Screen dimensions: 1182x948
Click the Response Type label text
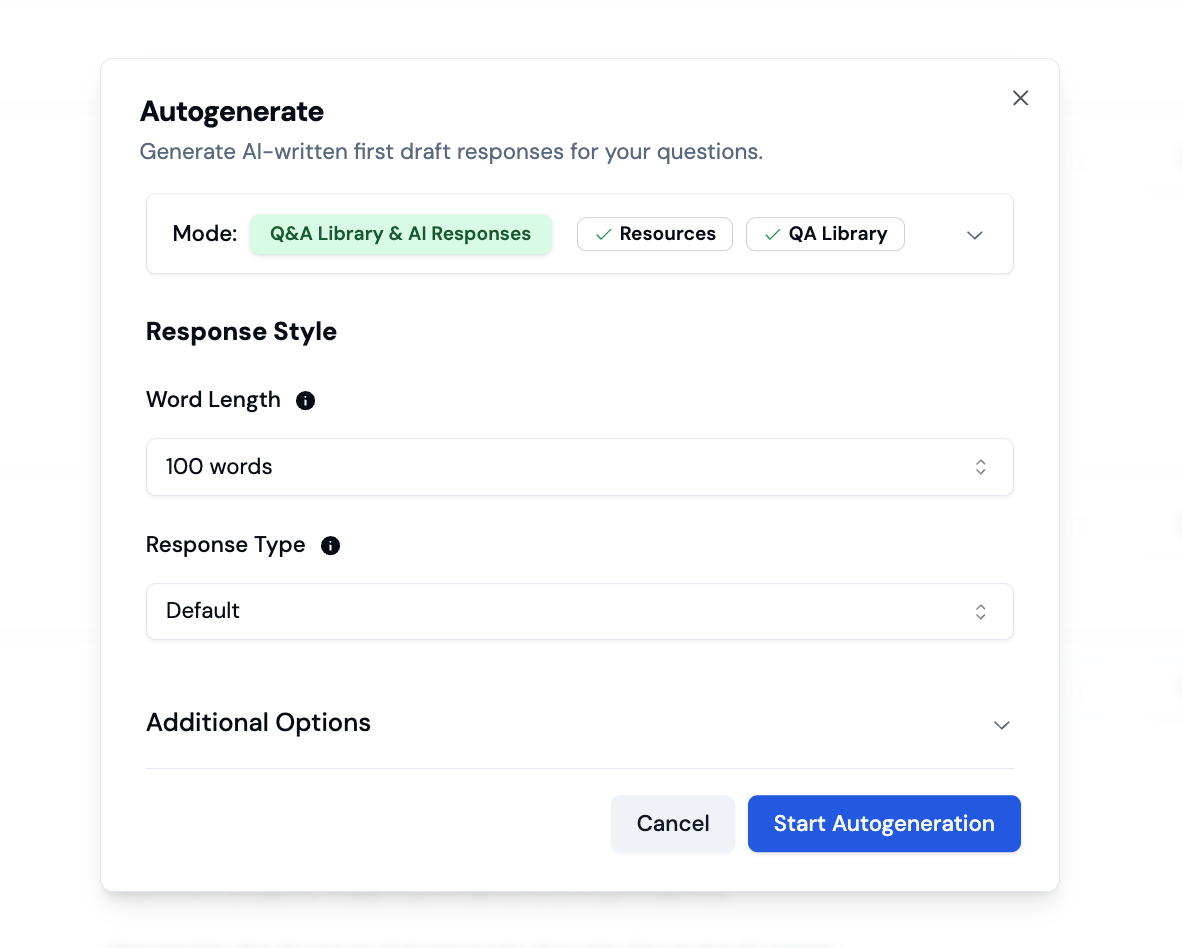(225, 545)
